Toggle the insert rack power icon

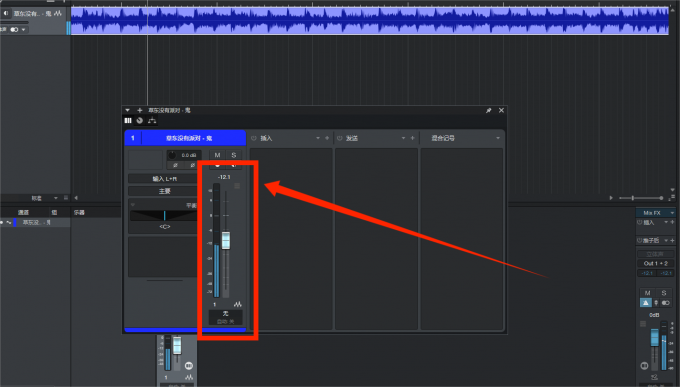pos(254,138)
